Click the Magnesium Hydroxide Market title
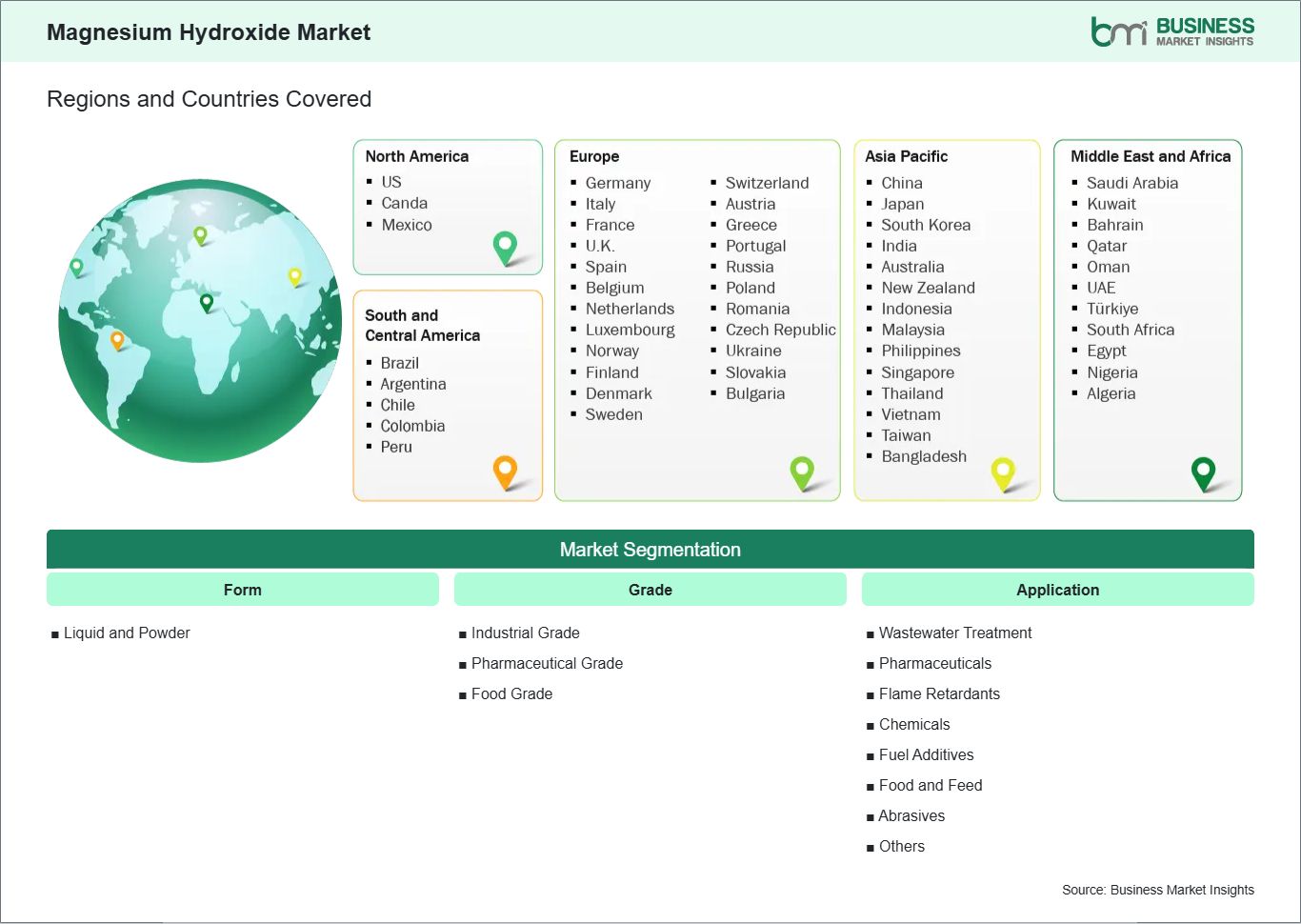Viewport: 1301px width, 924px height. 209,31
